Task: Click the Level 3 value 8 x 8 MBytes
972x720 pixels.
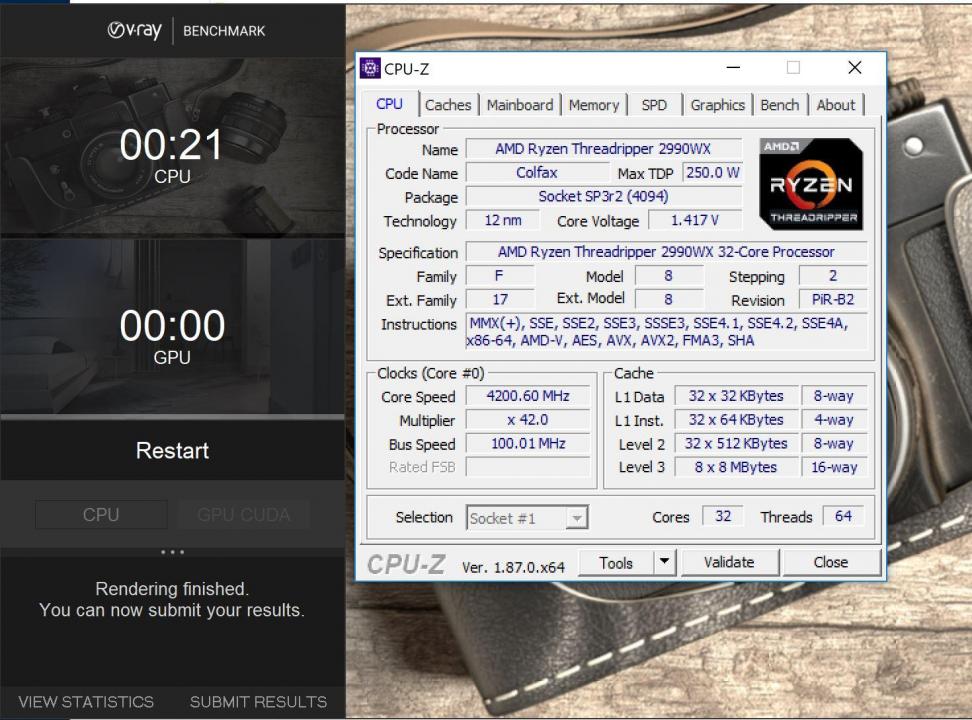Action: (736, 467)
